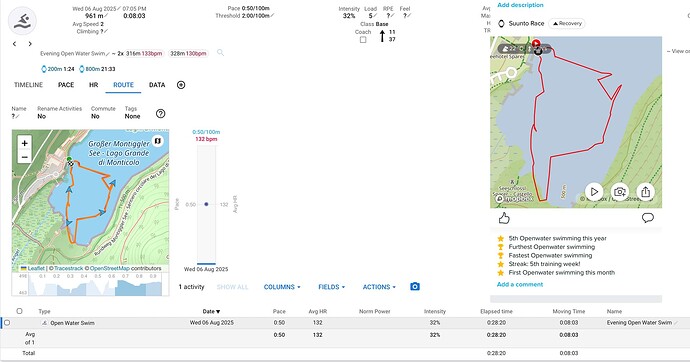Click the elevation profile chart under map

coord(90,284)
